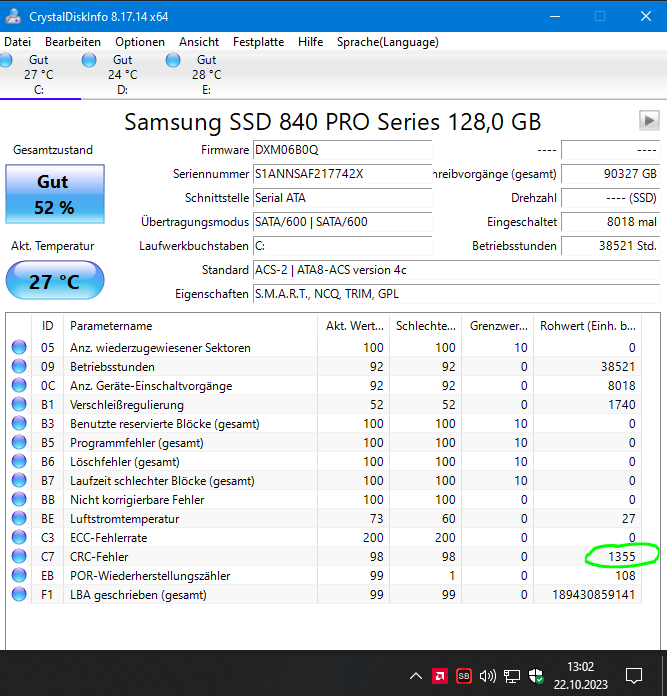Click status dot of row B7 Laufzeit schlechter Blöcke

19,481
